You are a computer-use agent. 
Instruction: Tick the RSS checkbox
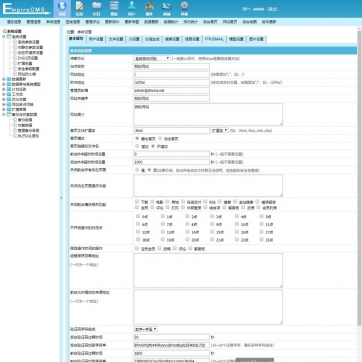(x=205, y=202)
